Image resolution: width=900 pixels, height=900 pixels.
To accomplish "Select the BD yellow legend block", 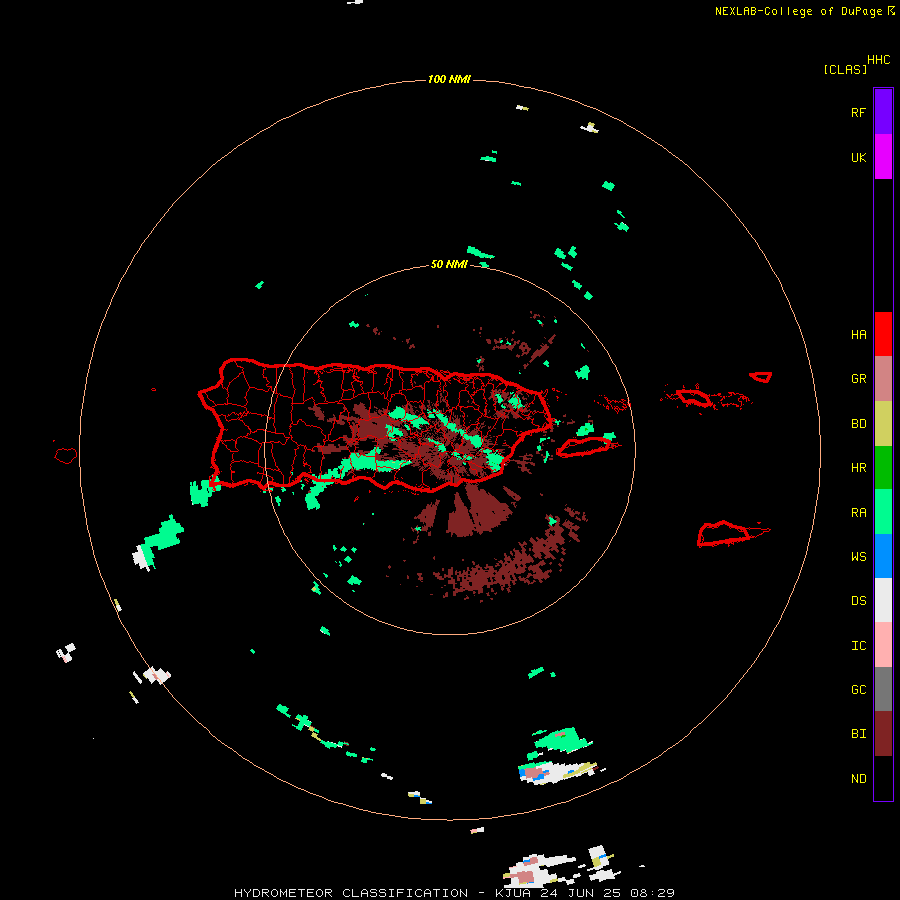I will click(x=883, y=424).
